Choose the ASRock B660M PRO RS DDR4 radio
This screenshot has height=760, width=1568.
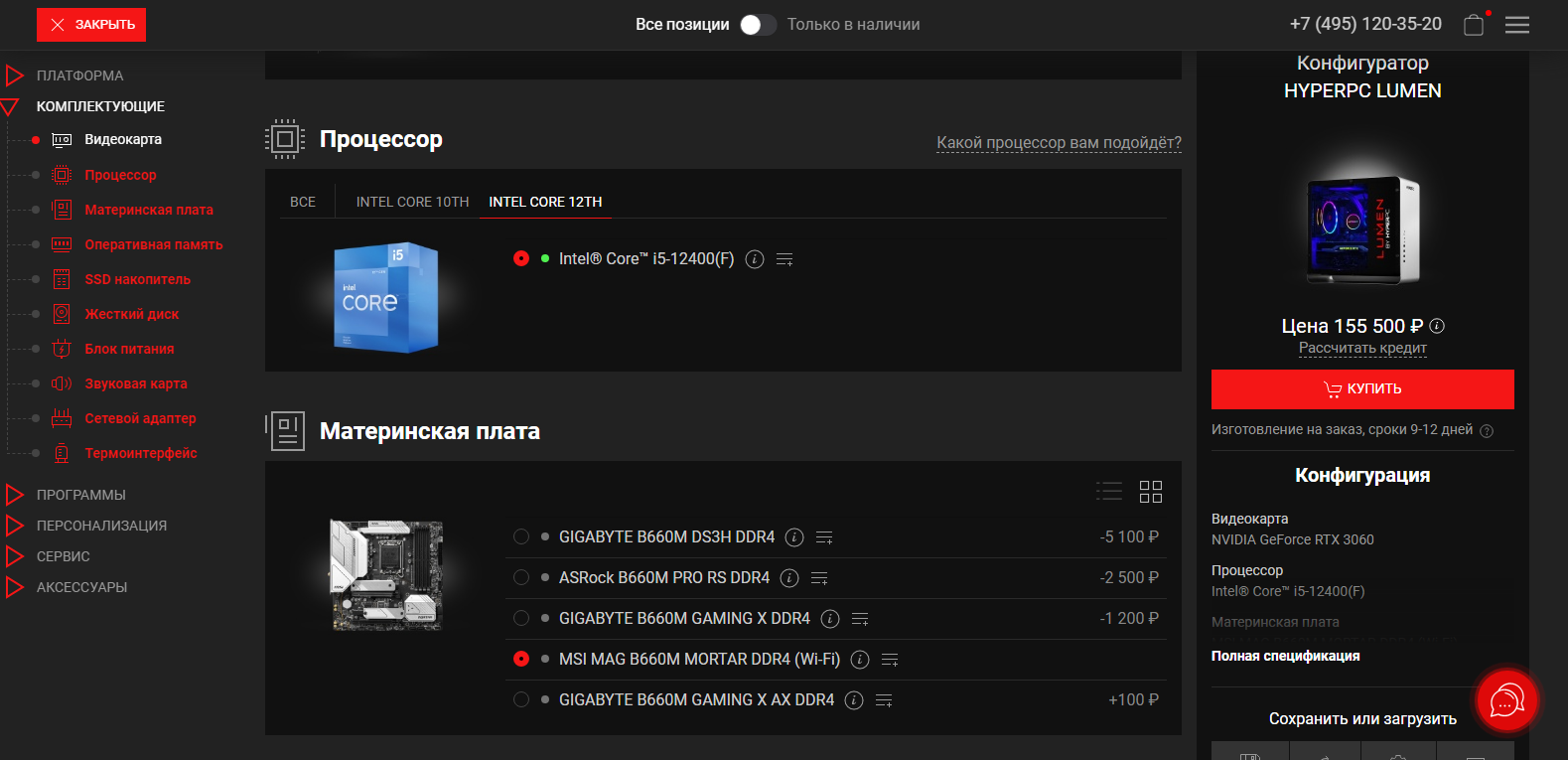[521, 577]
